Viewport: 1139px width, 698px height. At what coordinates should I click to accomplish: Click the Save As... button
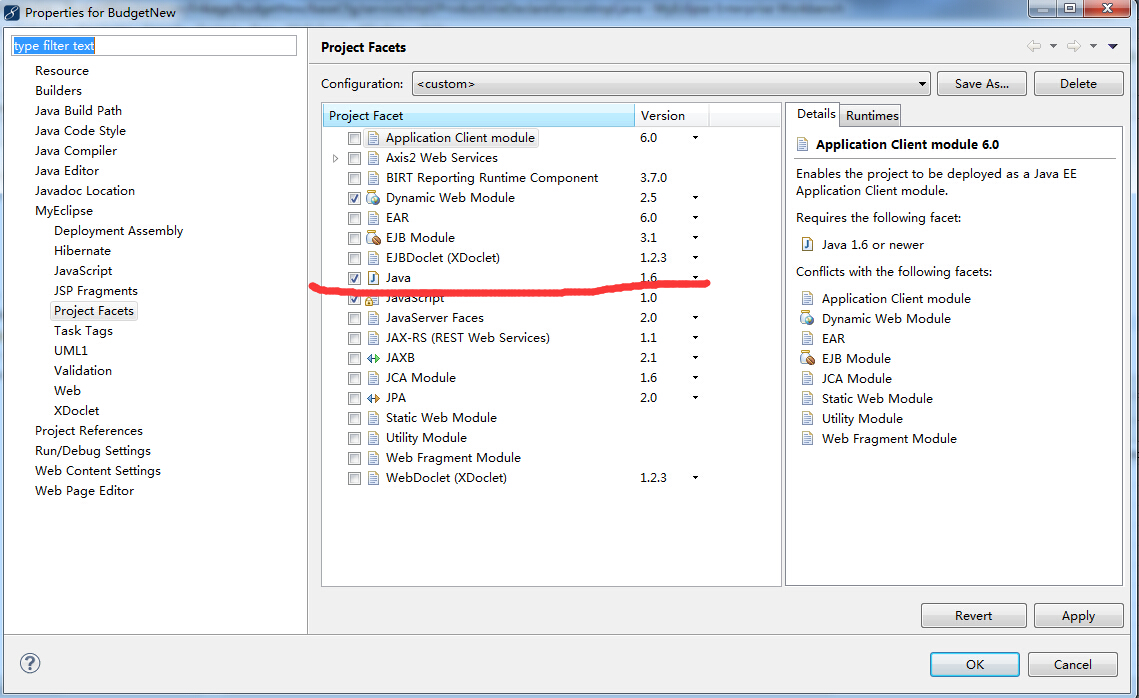coord(981,84)
